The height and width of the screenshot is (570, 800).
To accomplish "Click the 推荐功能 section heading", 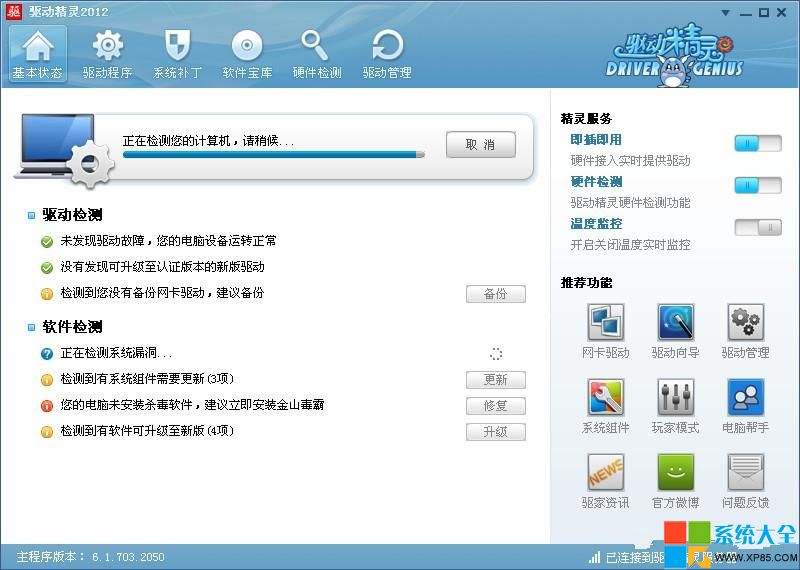I will click(586, 283).
